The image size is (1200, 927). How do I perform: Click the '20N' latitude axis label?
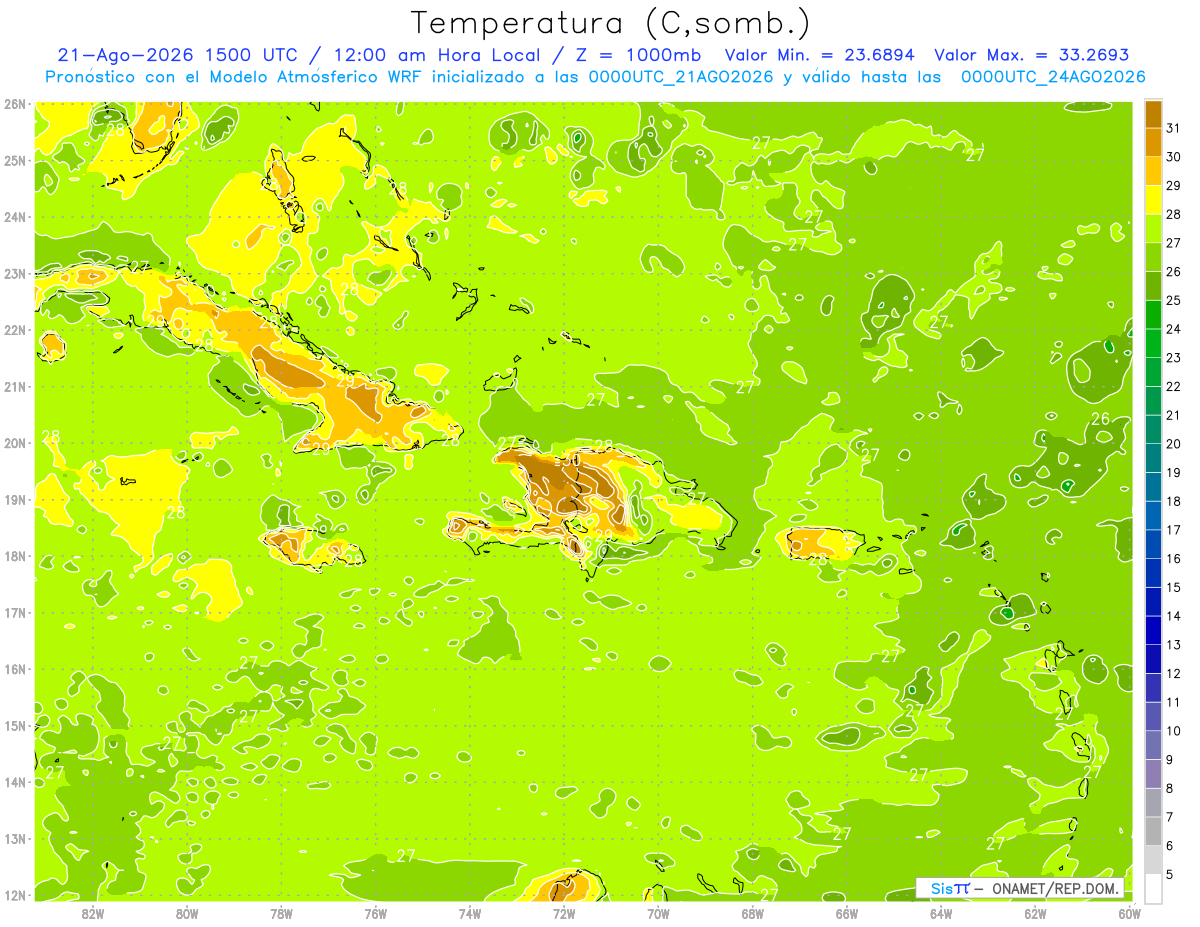pyautogui.click(x=15, y=443)
